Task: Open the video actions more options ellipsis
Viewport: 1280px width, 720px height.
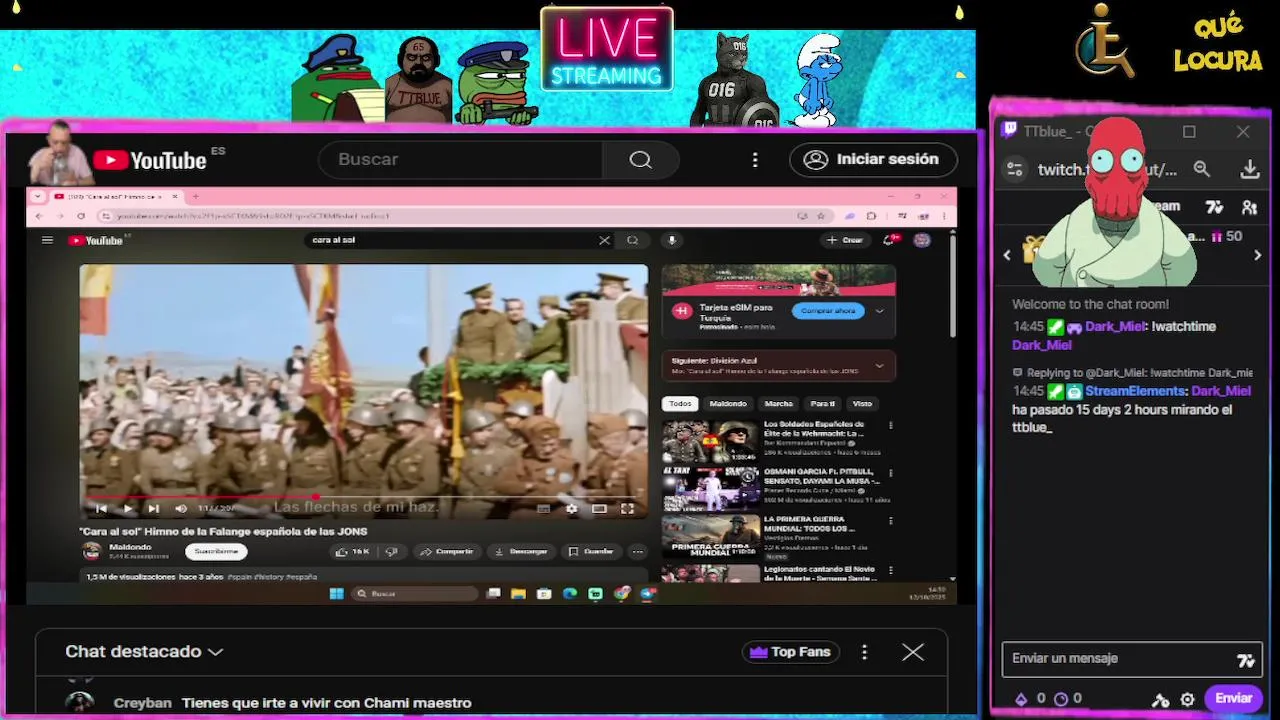Action: click(637, 551)
